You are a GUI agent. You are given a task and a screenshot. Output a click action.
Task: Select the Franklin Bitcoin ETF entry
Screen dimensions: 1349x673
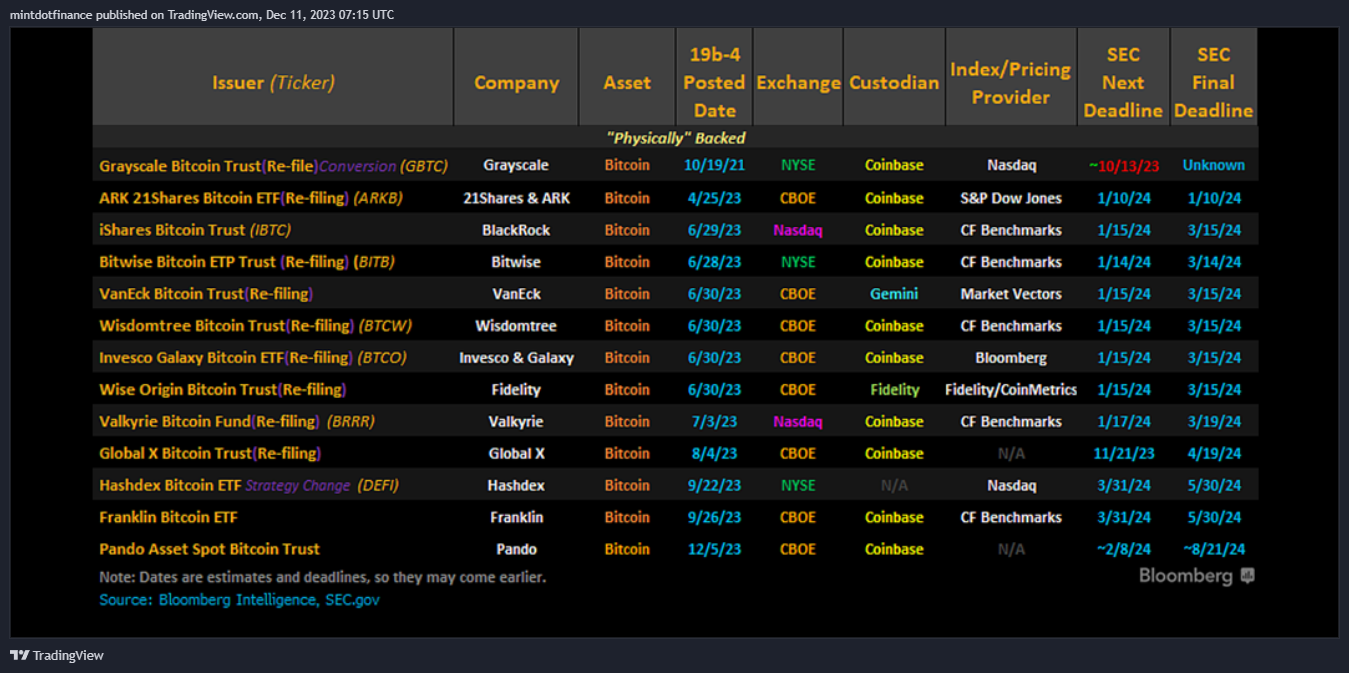[x=168, y=518]
